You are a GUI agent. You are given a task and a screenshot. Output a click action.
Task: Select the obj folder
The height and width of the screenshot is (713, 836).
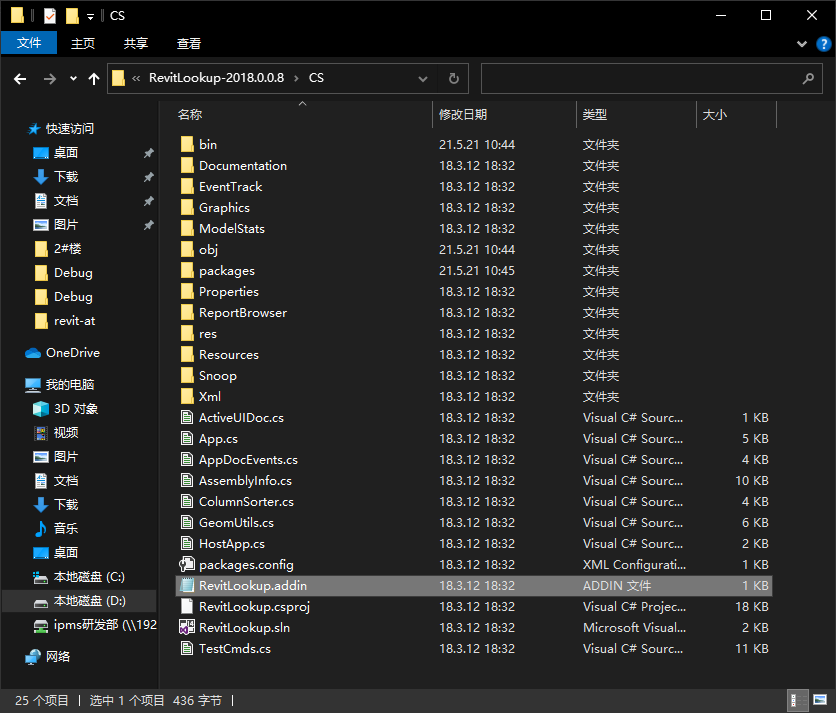coord(208,250)
